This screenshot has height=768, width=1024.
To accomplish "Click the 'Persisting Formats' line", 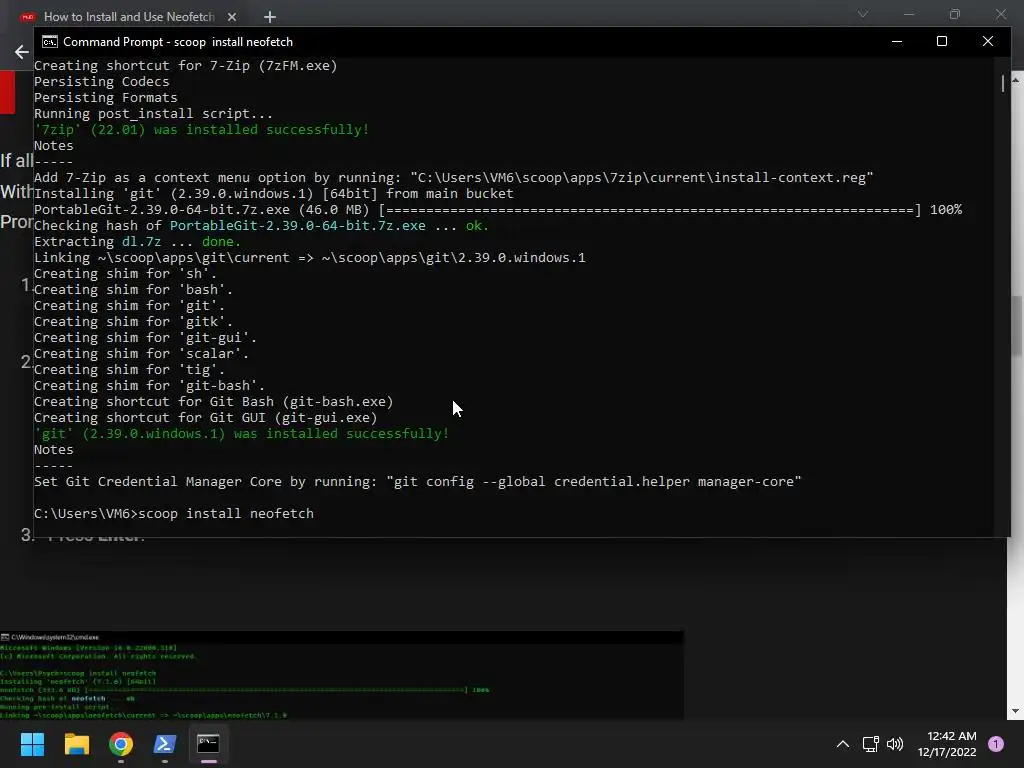I will pos(106,97).
